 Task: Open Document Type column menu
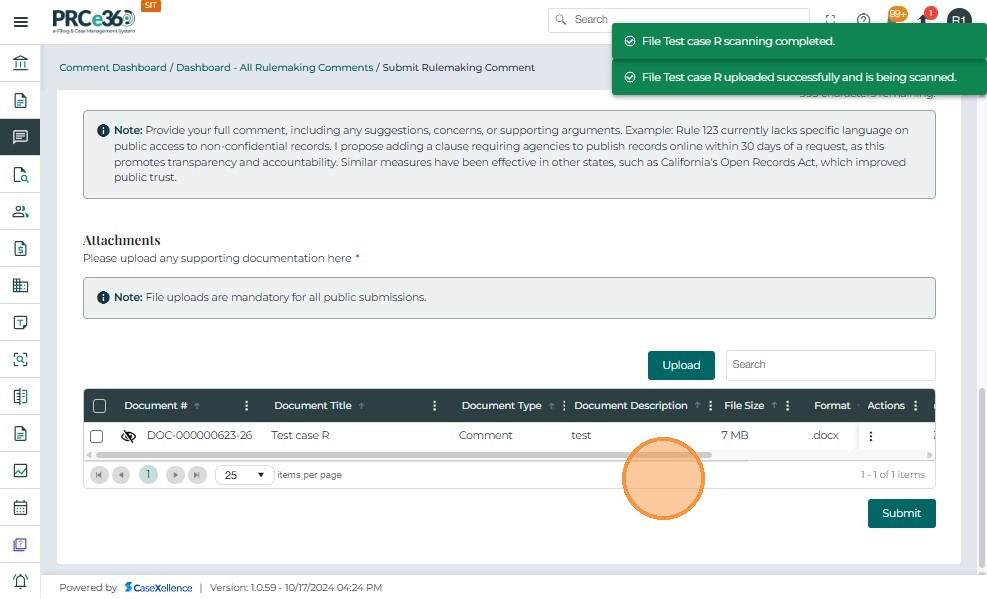(x=564, y=406)
